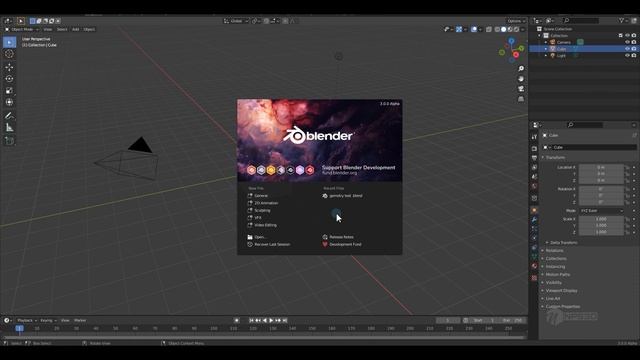
Task: Open the Tool properties tab
Action: (534, 137)
